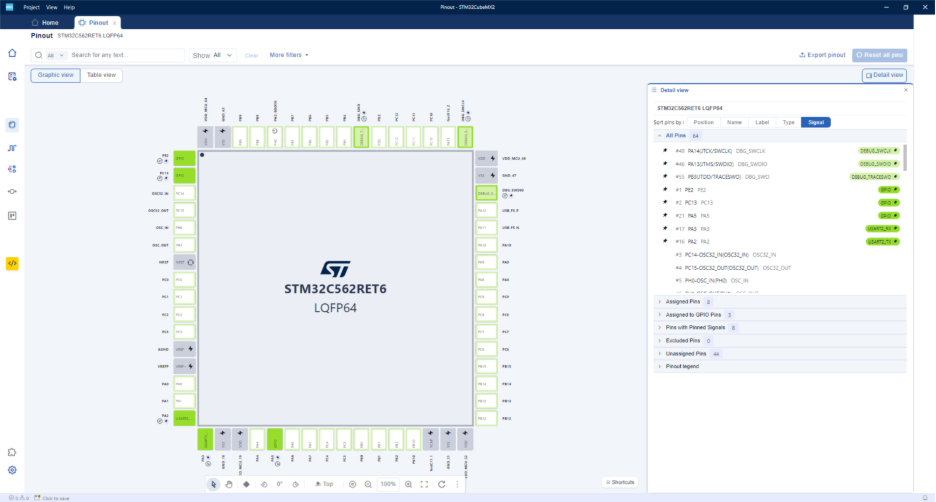
Task: Open the settings gear at sidebar bottom
Action: pos(12,470)
